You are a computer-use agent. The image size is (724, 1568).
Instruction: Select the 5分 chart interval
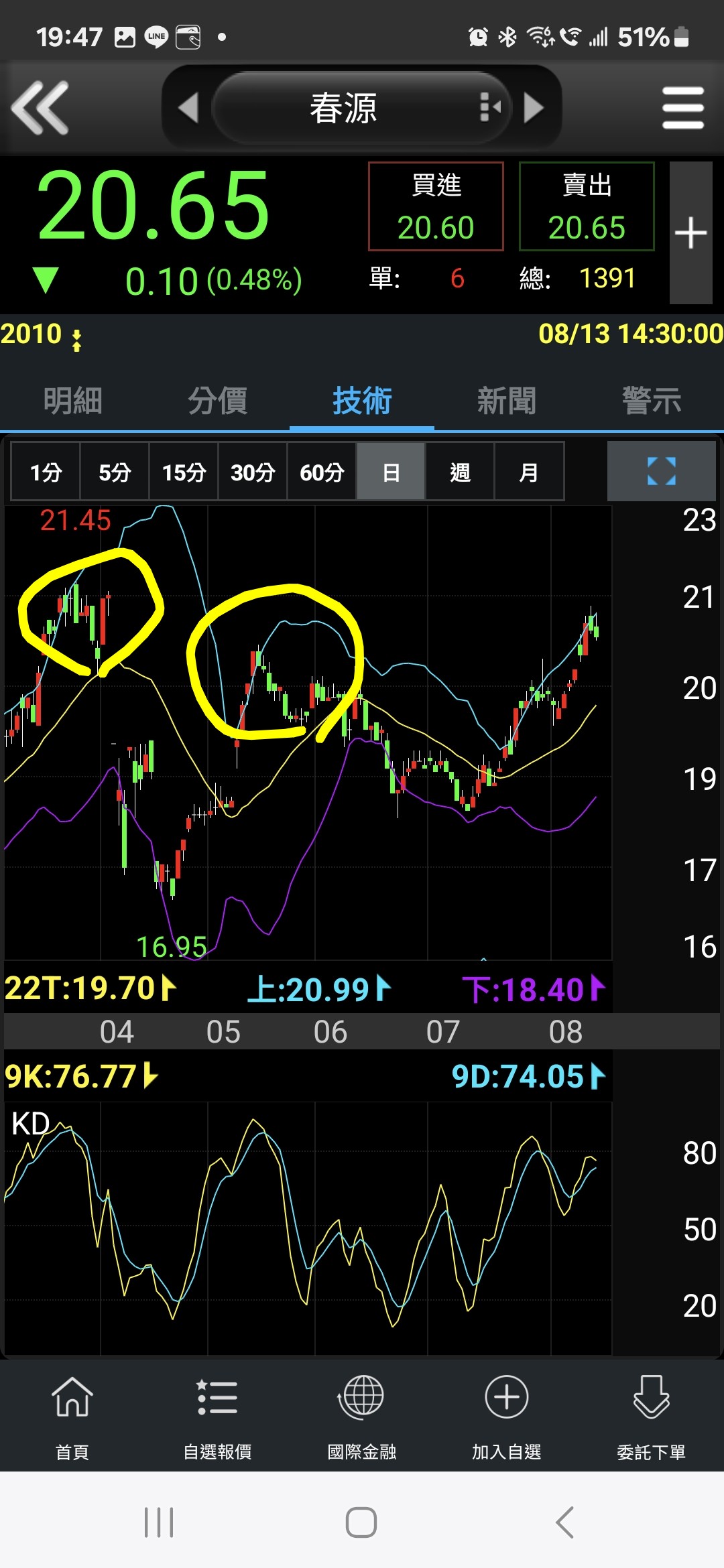click(115, 472)
